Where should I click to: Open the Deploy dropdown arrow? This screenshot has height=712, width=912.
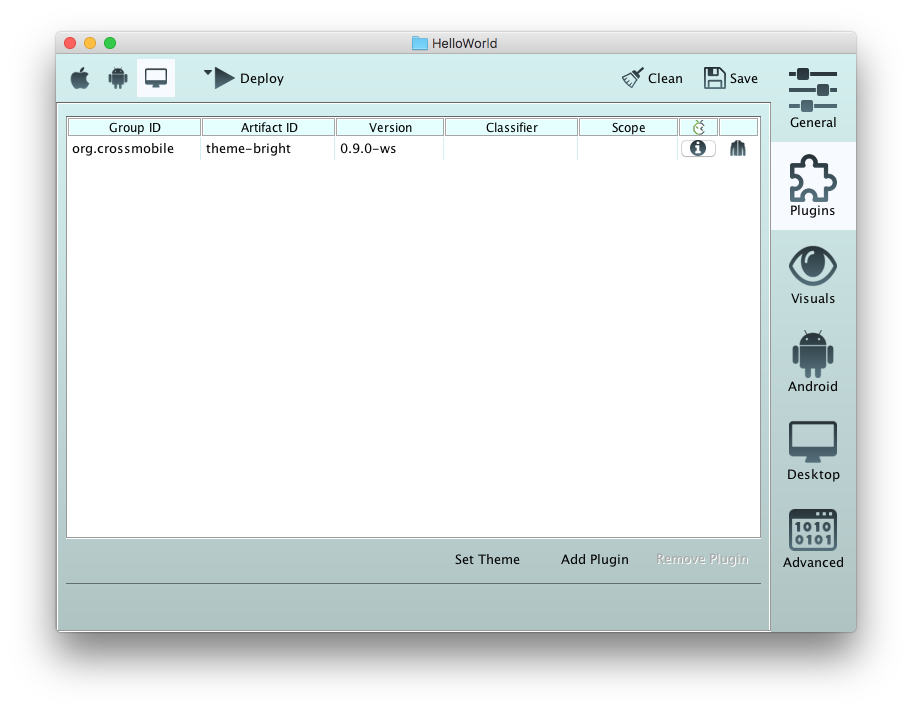point(208,73)
